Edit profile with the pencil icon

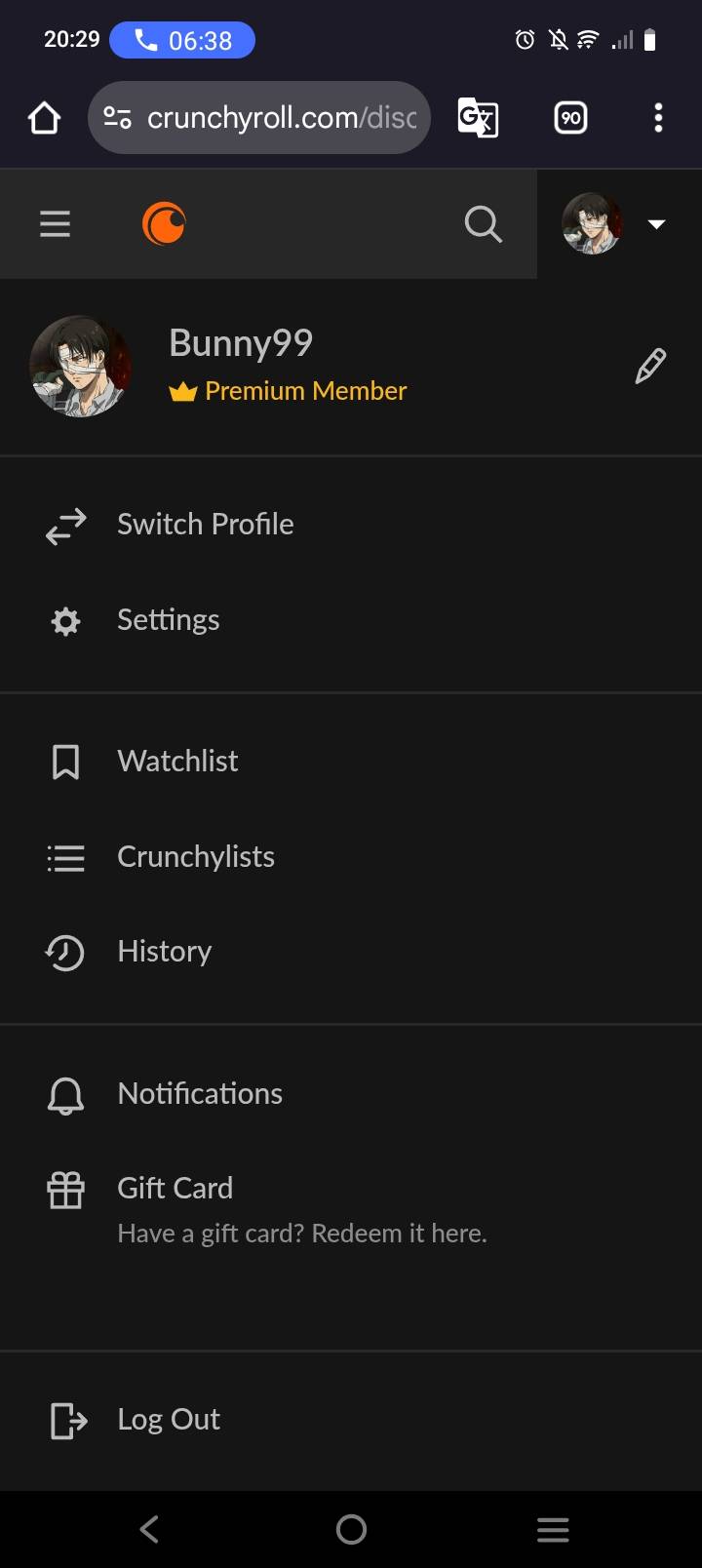(x=650, y=367)
